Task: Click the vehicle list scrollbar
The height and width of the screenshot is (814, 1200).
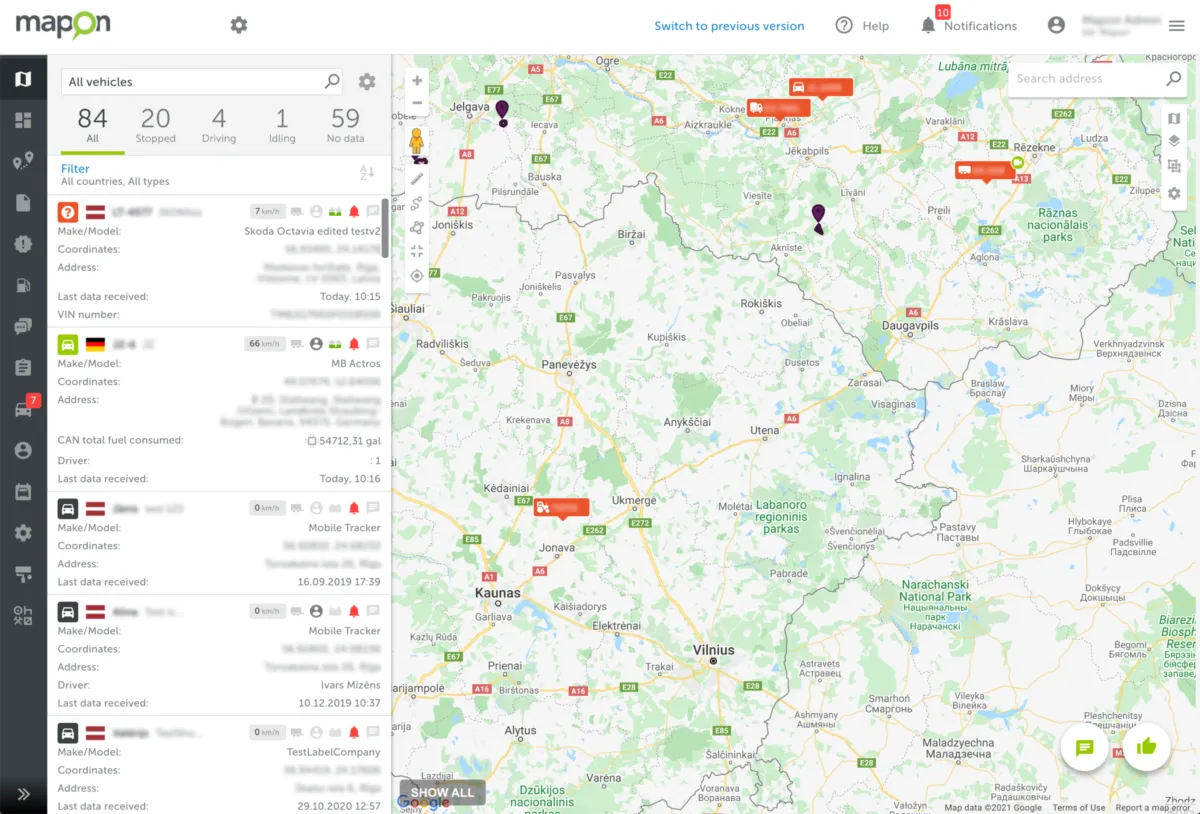Action: click(385, 228)
